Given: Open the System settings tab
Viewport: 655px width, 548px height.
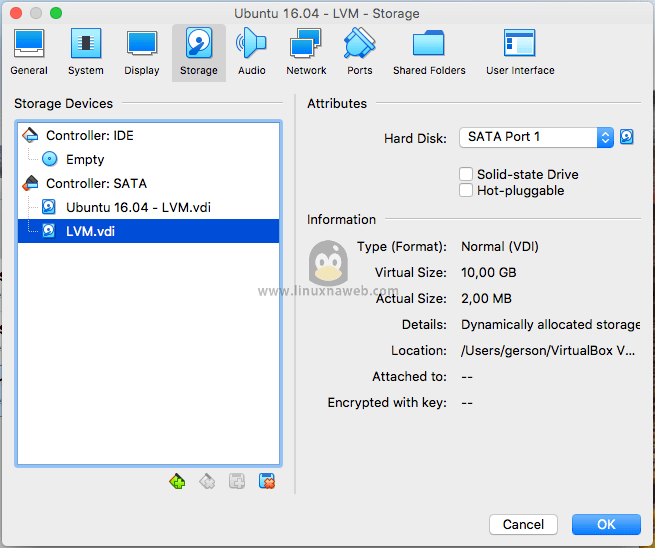Looking at the screenshot, I should [86, 53].
